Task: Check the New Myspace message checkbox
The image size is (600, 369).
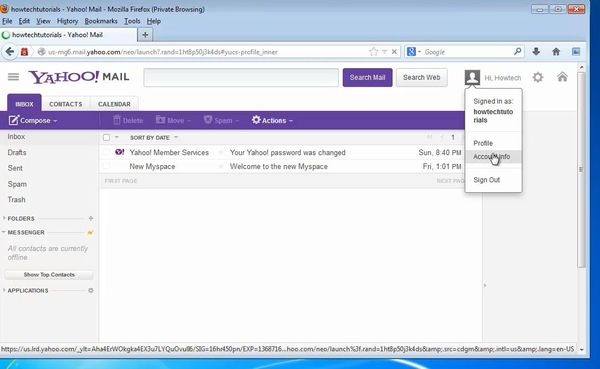Action: (106, 167)
